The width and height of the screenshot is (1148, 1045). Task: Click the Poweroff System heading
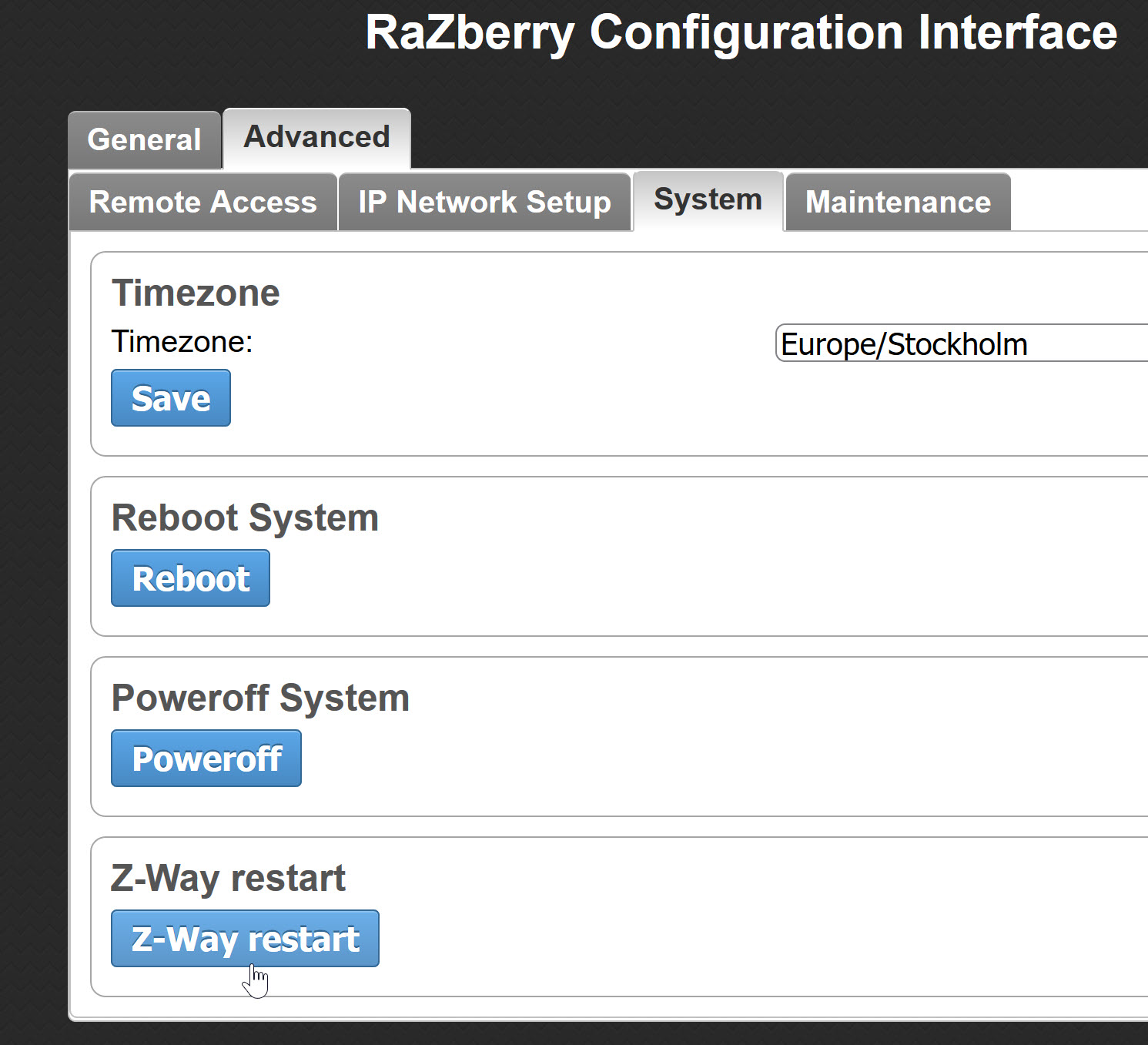click(x=261, y=698)
